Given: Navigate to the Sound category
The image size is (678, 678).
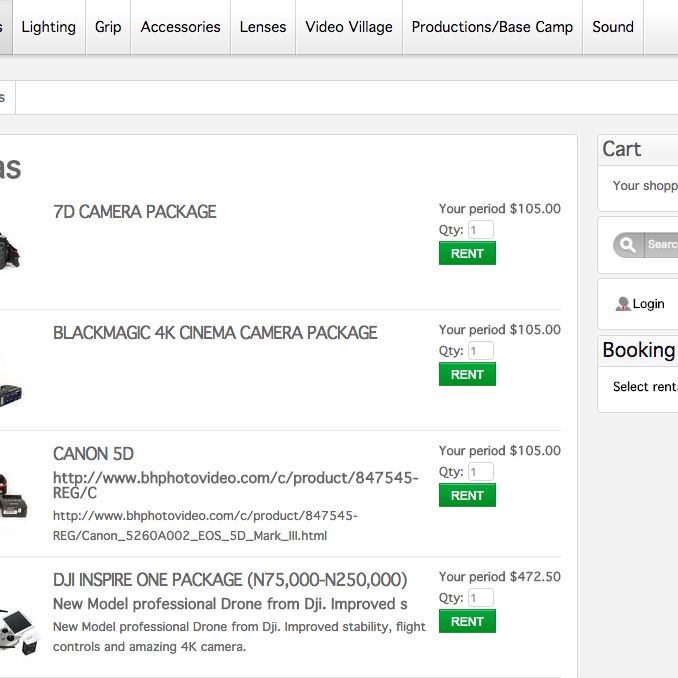Looking at the screenshot, I should point(612,27).
